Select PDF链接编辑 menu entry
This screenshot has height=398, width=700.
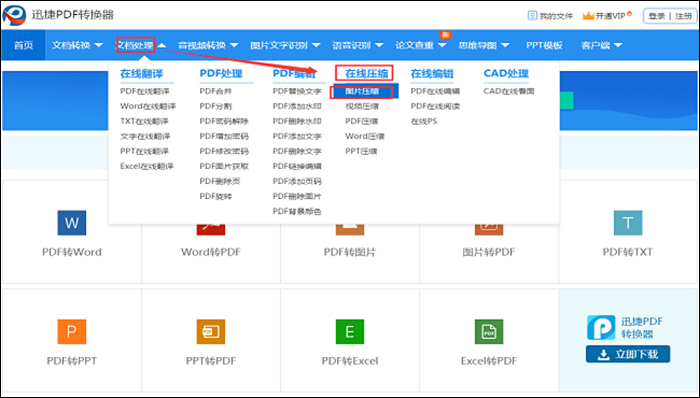click(297, 166)
